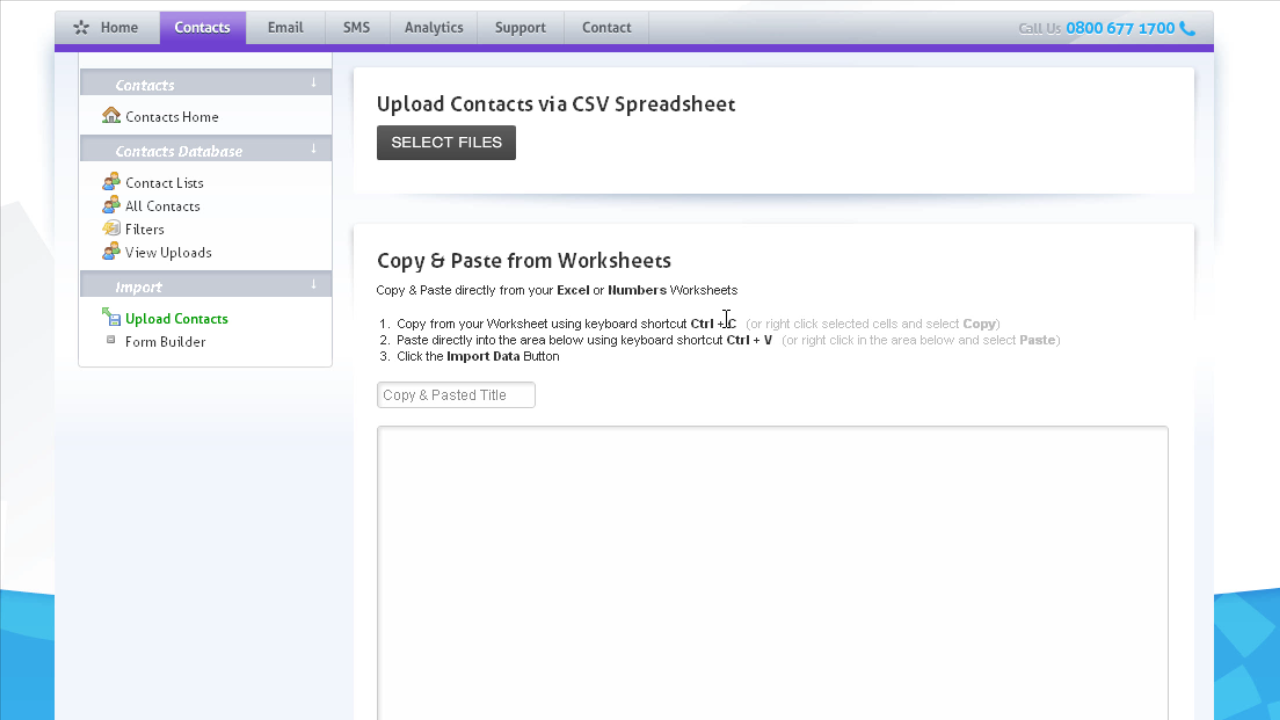
Task: Collapse the Import section arrow
Action: tap(313, 285)
